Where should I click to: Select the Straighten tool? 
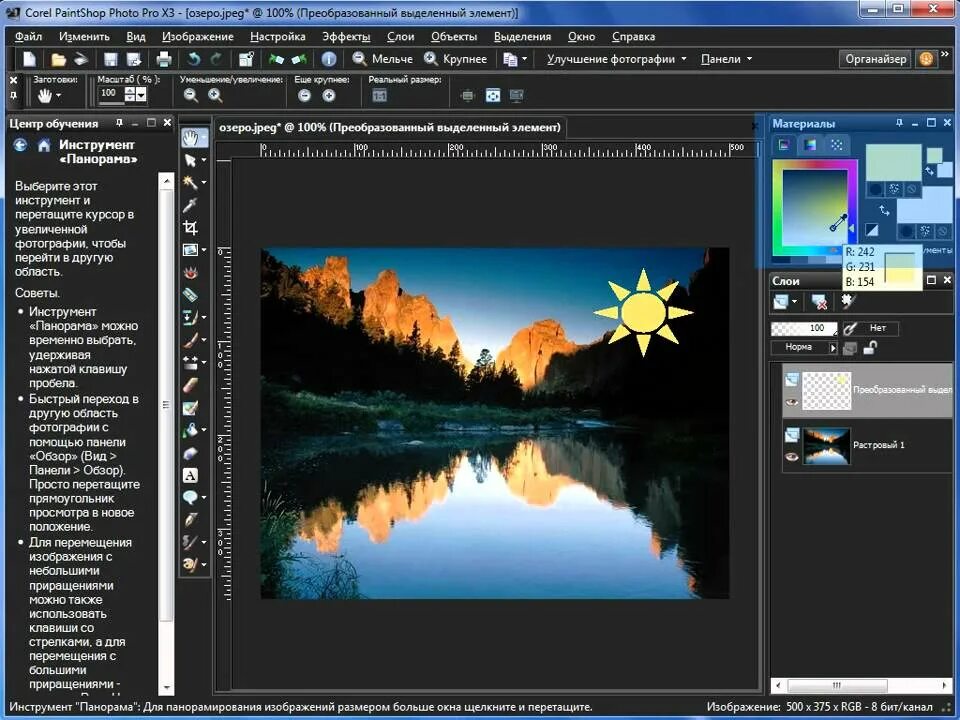coord(190,294)
